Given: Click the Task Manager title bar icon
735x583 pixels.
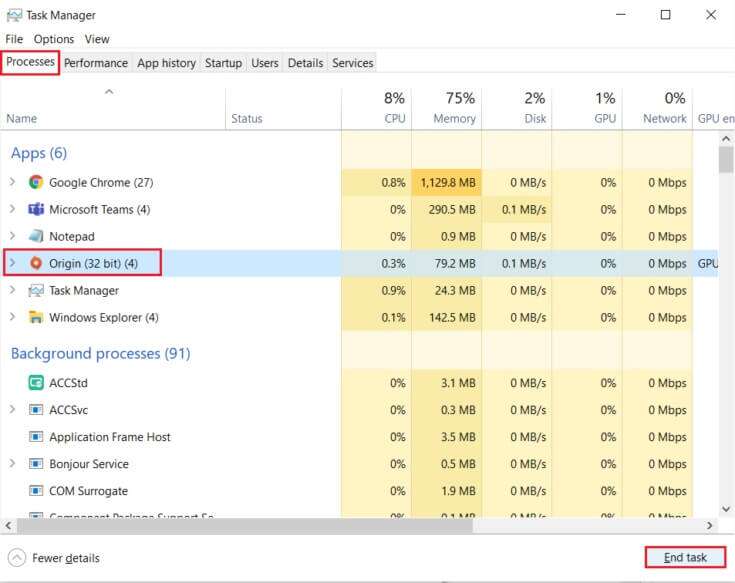Looking at the screenshot, I should (14, 15).
